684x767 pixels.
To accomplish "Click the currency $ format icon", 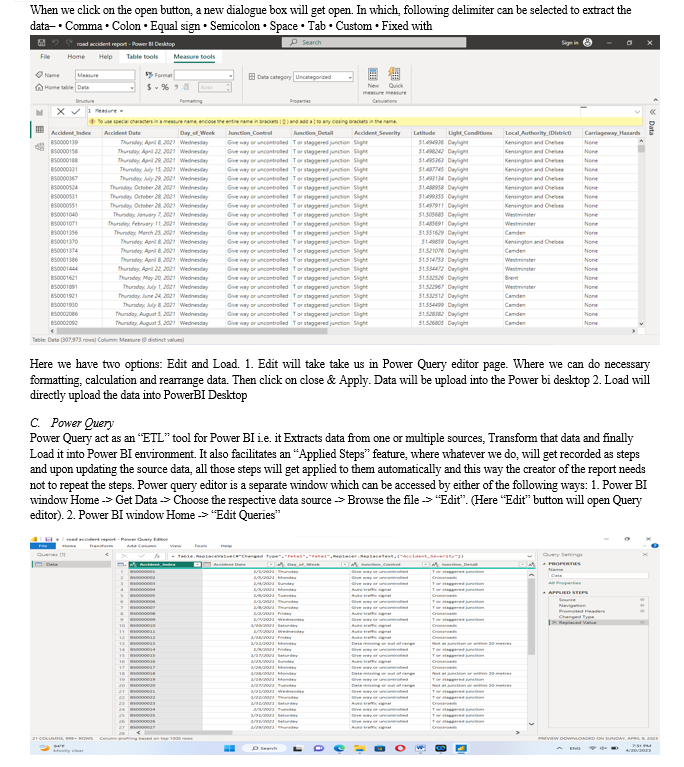I will (x=149, y=87).
